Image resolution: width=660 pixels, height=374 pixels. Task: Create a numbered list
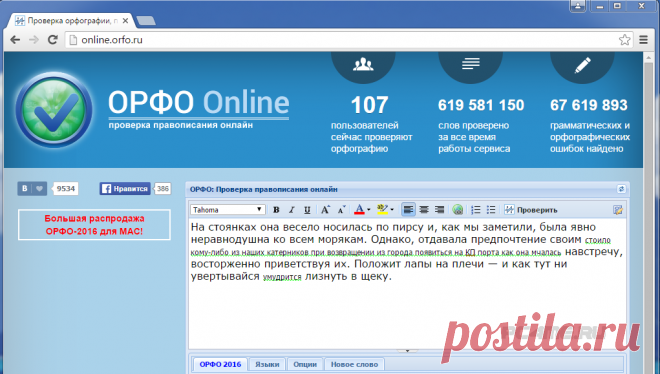(x=476, y=210)
